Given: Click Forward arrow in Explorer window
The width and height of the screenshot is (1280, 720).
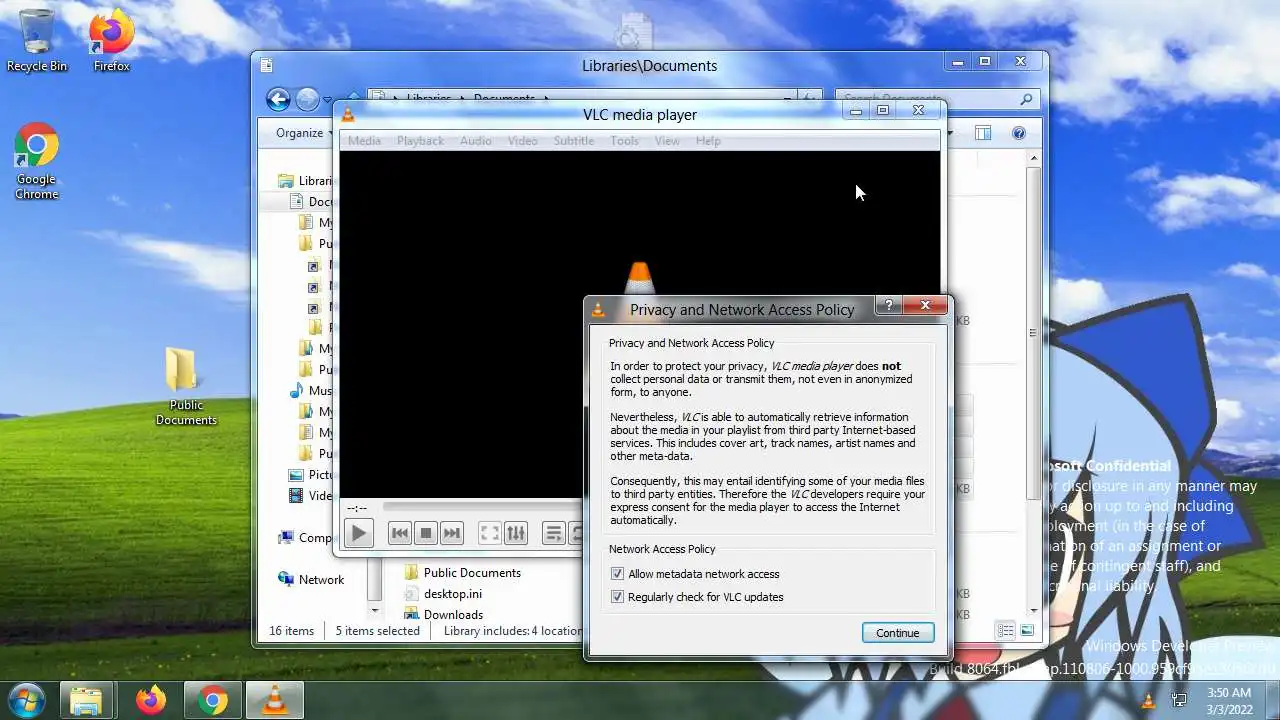Looking at the screenshot, I should tap(307, 99).
